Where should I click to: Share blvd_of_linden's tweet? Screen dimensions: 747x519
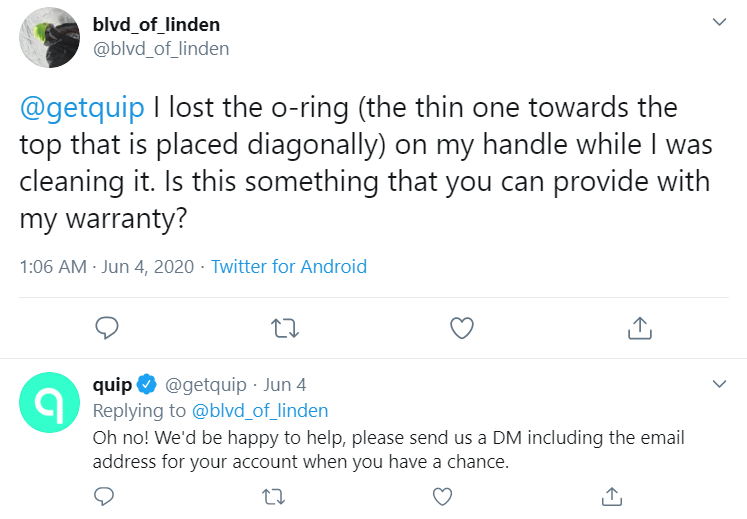[x=638, y=327]
